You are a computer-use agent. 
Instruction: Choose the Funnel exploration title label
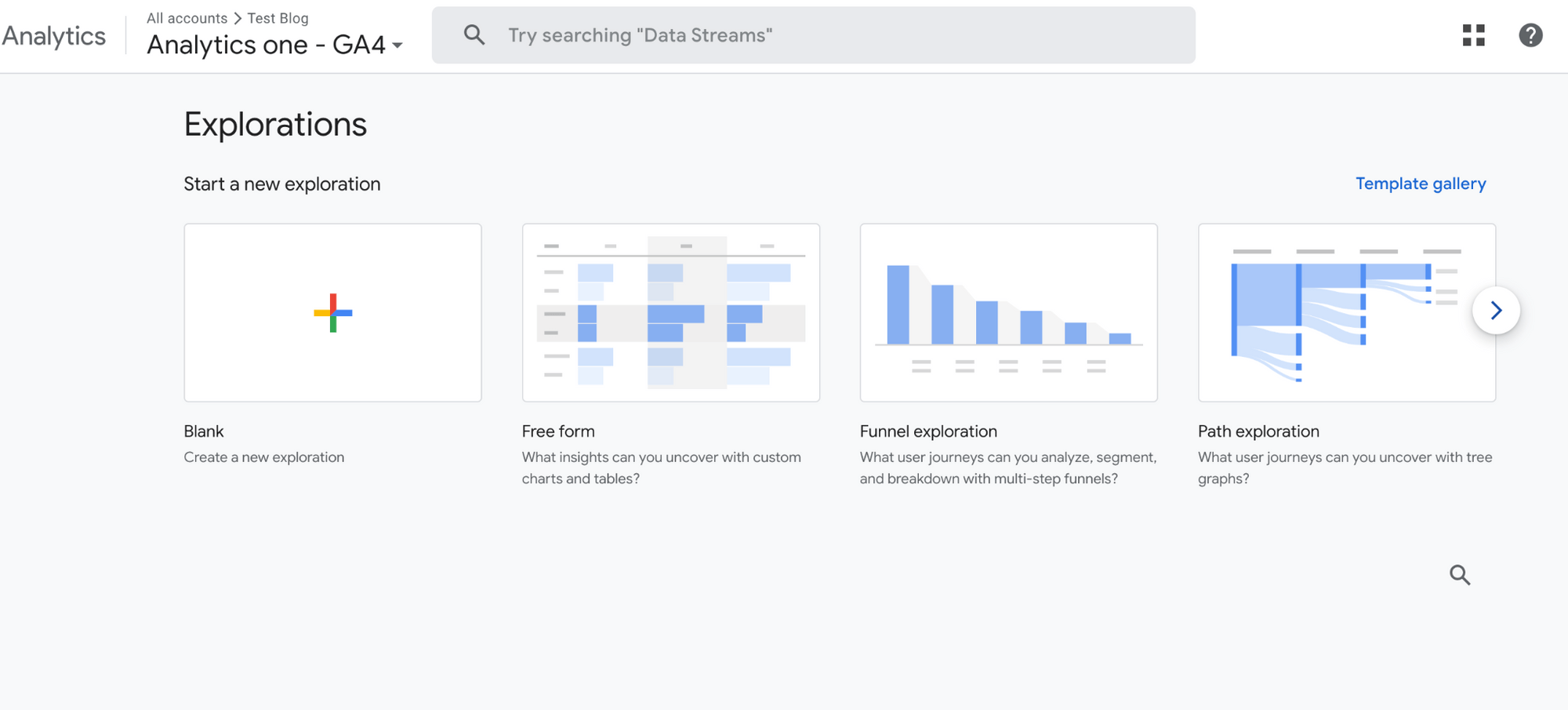click(x=928, y=431)
